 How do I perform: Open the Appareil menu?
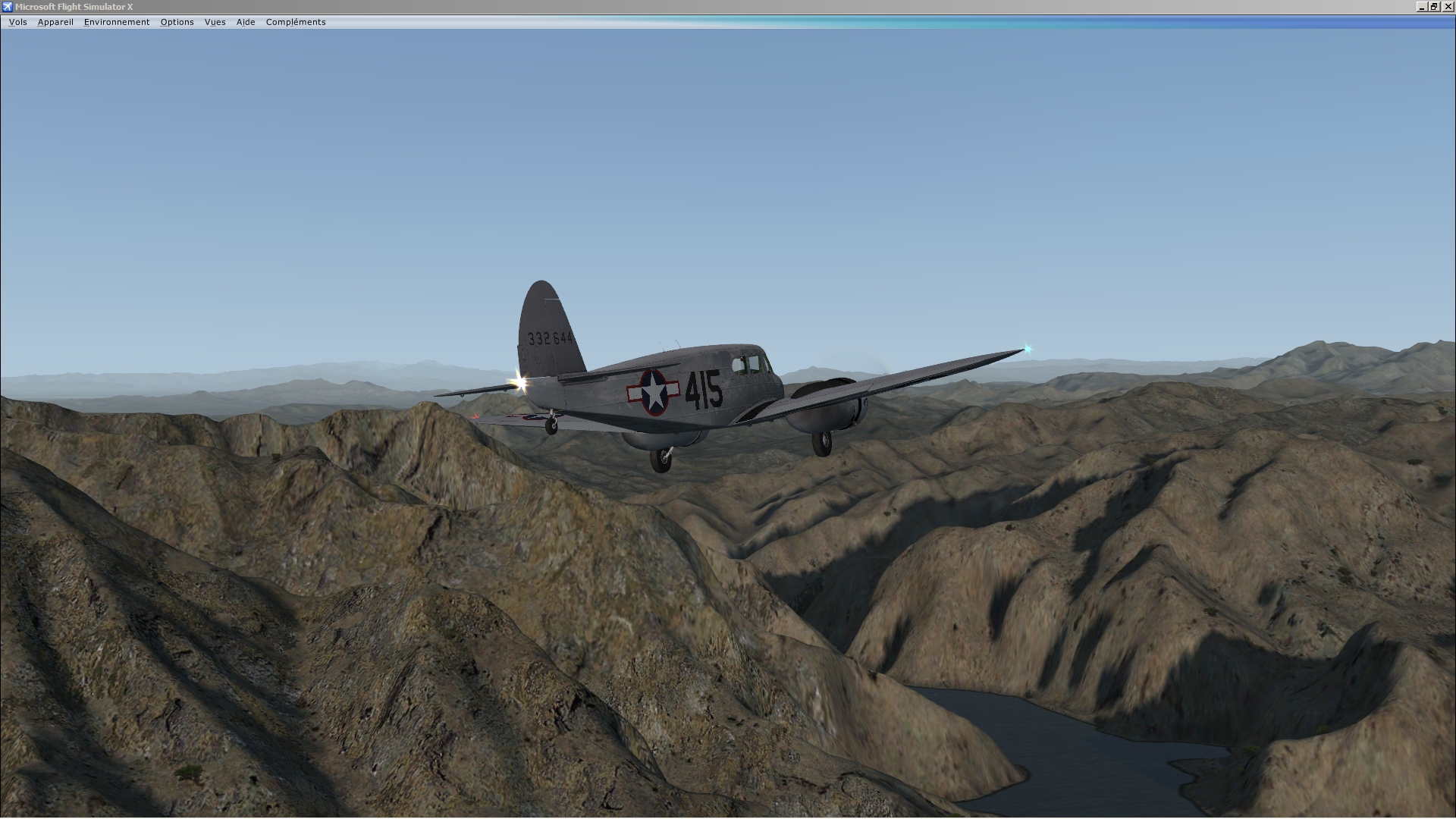[x=55, y=22]
